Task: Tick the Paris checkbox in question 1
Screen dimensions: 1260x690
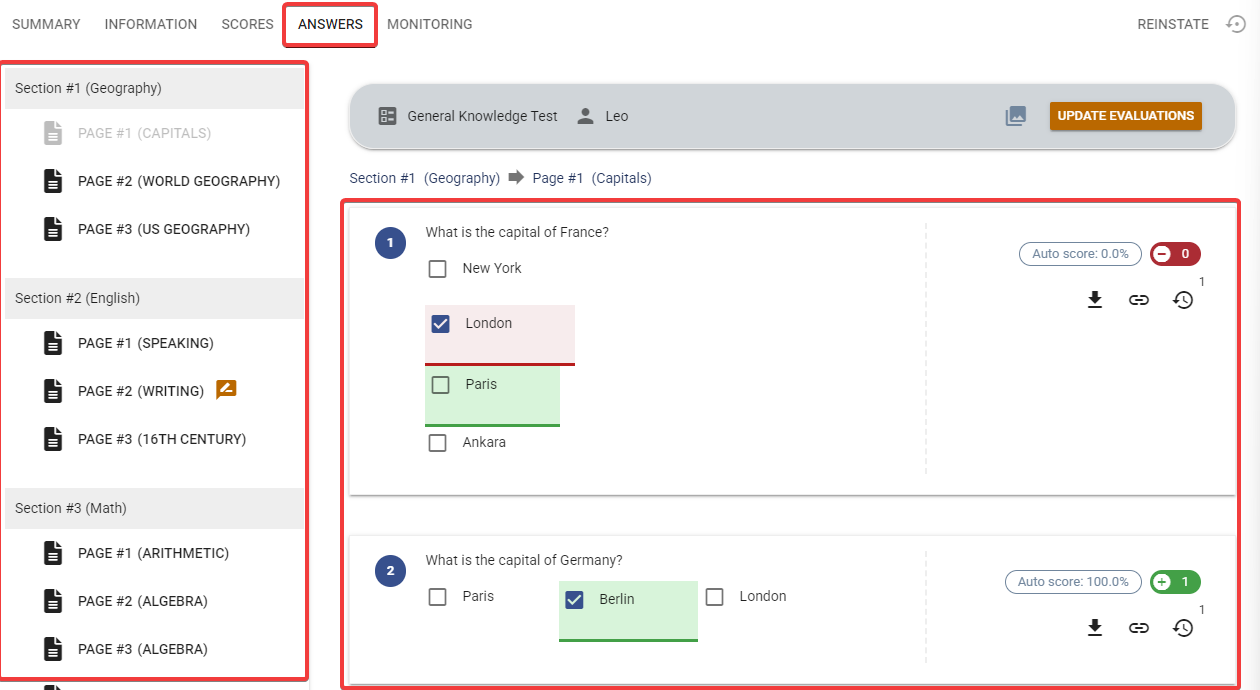Action: pos(440,385)
